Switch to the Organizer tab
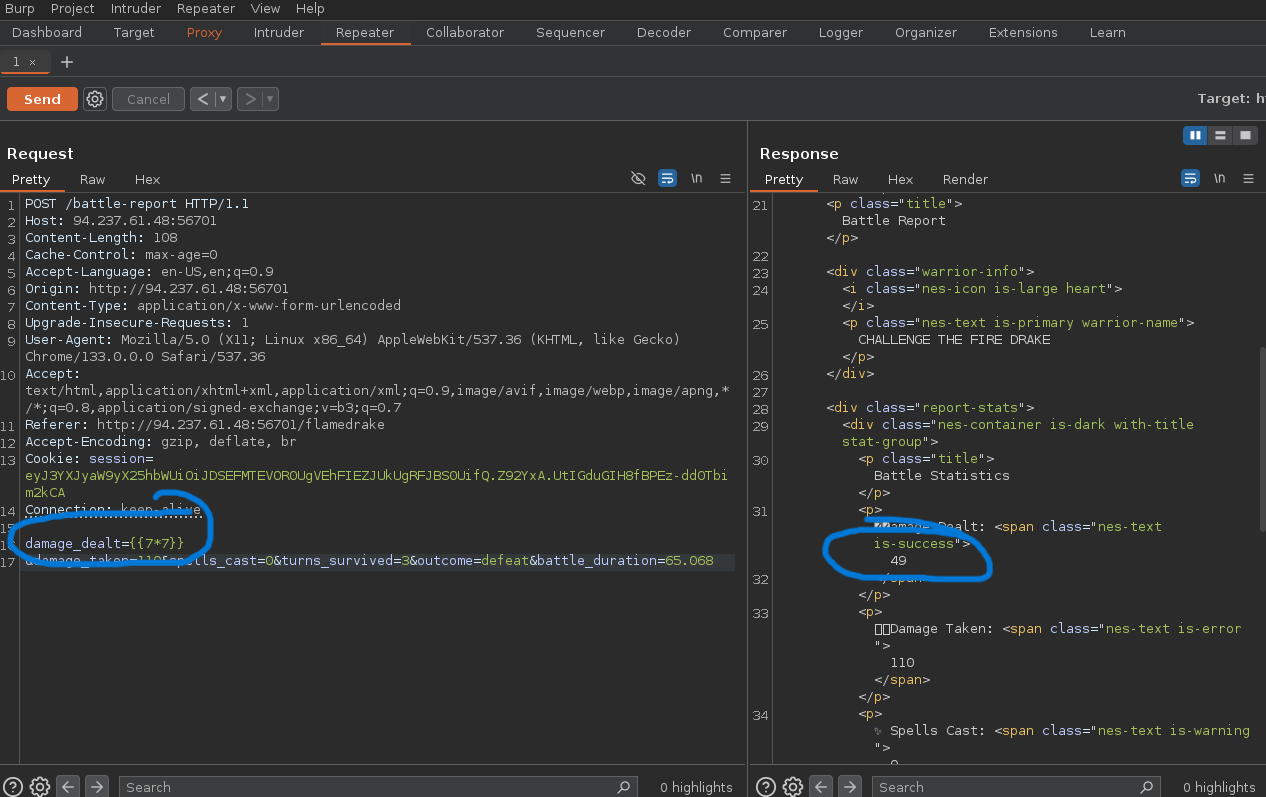The width and height of the screenshot is (1266, 797). (x=926, y=32)
